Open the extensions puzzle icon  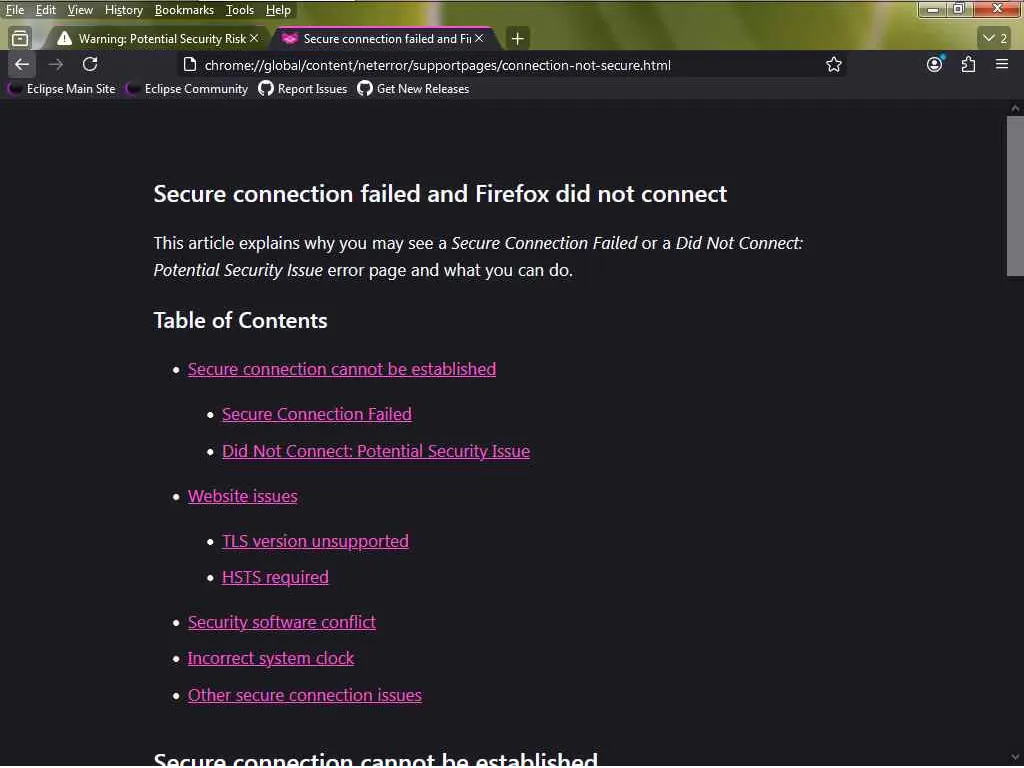coord(968,64)
